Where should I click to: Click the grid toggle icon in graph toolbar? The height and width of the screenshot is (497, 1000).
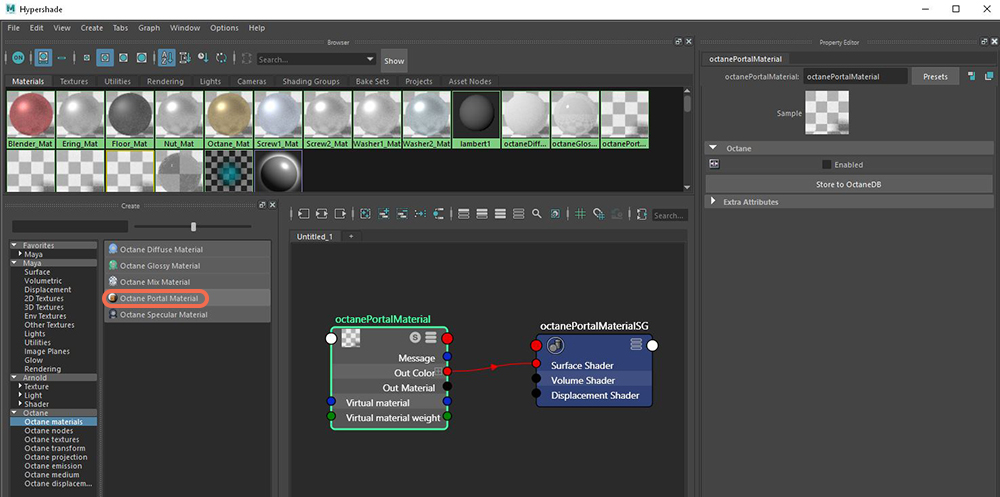(580, 214)
